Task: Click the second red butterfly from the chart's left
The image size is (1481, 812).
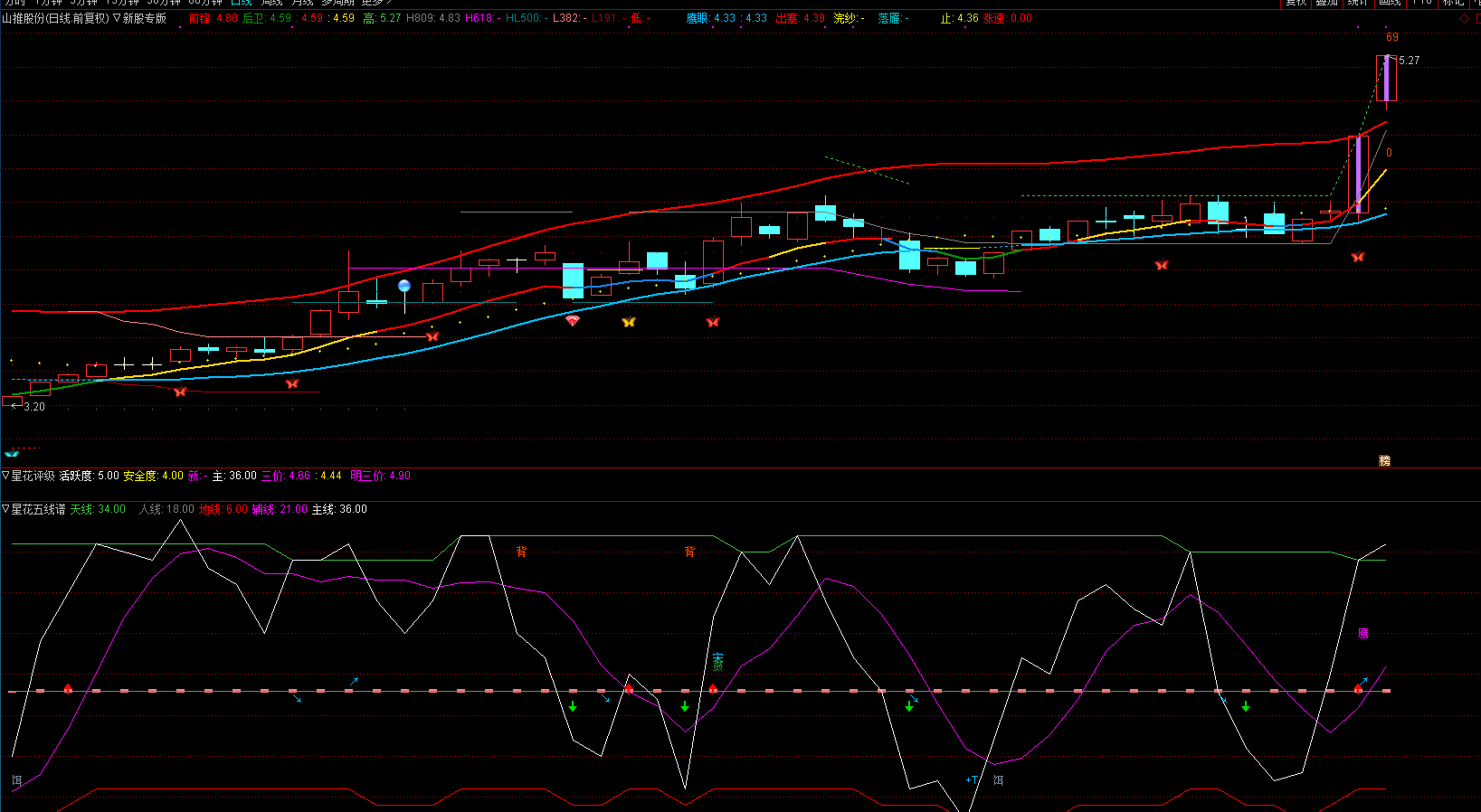Action: (x=292, y=384)
